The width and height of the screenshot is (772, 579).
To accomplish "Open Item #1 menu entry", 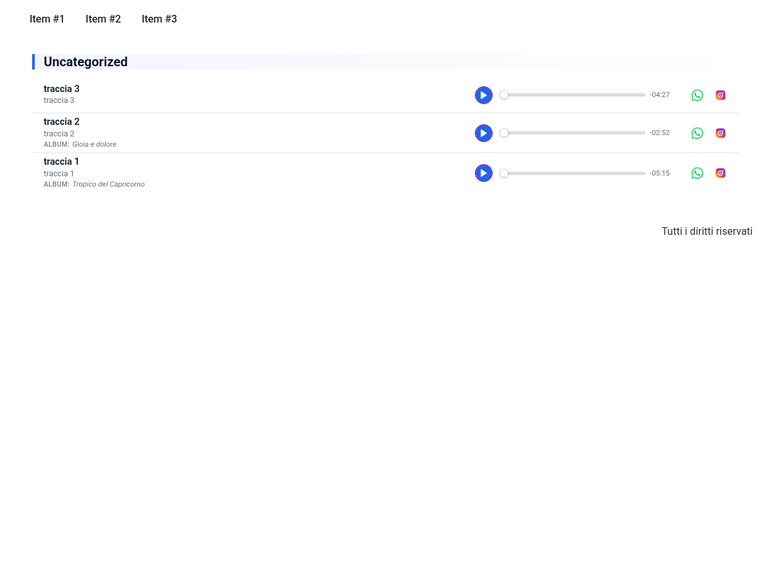I will pyautogui.click(x=47, y=19).
